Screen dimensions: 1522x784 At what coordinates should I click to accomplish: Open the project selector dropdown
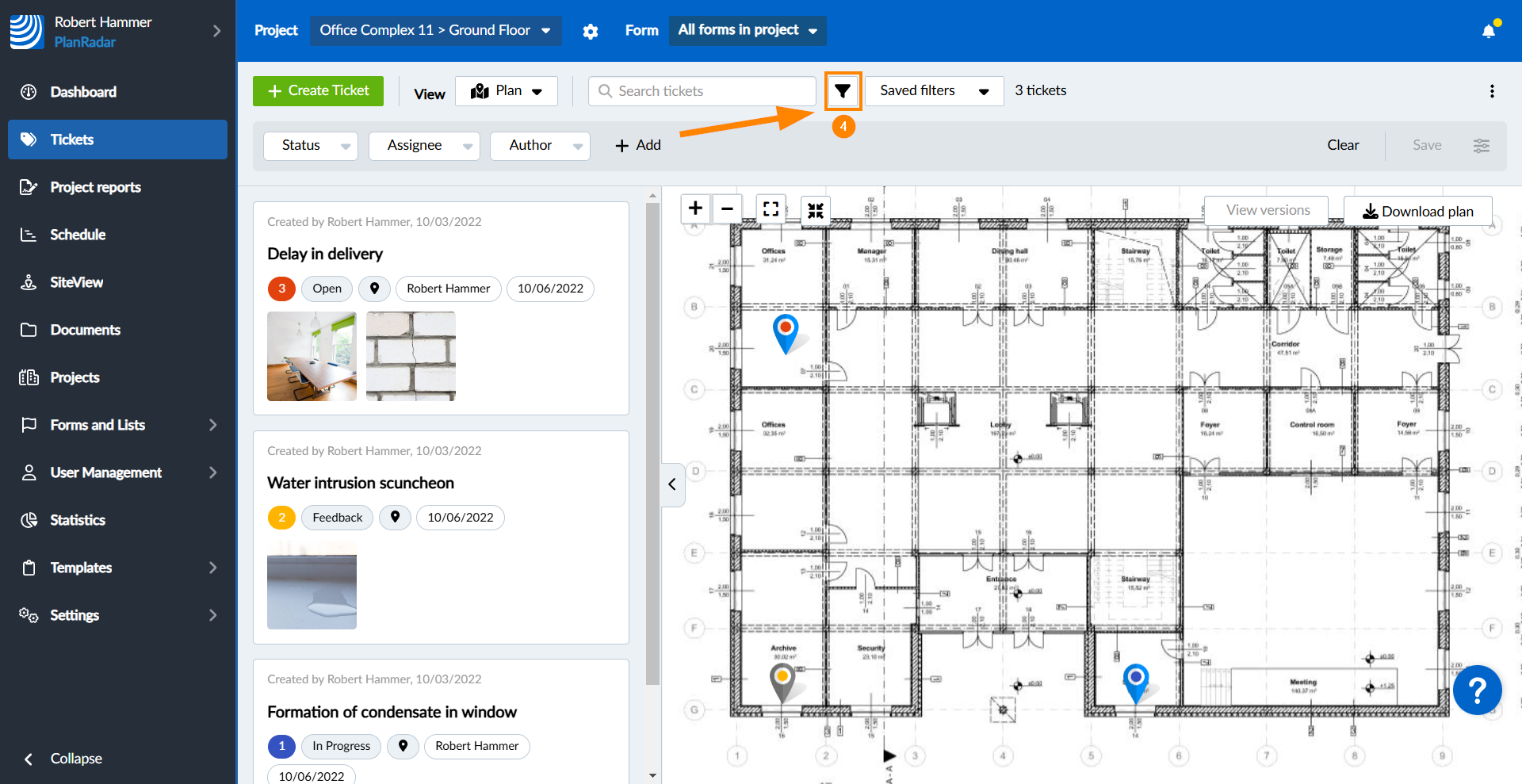pos(435,30)
